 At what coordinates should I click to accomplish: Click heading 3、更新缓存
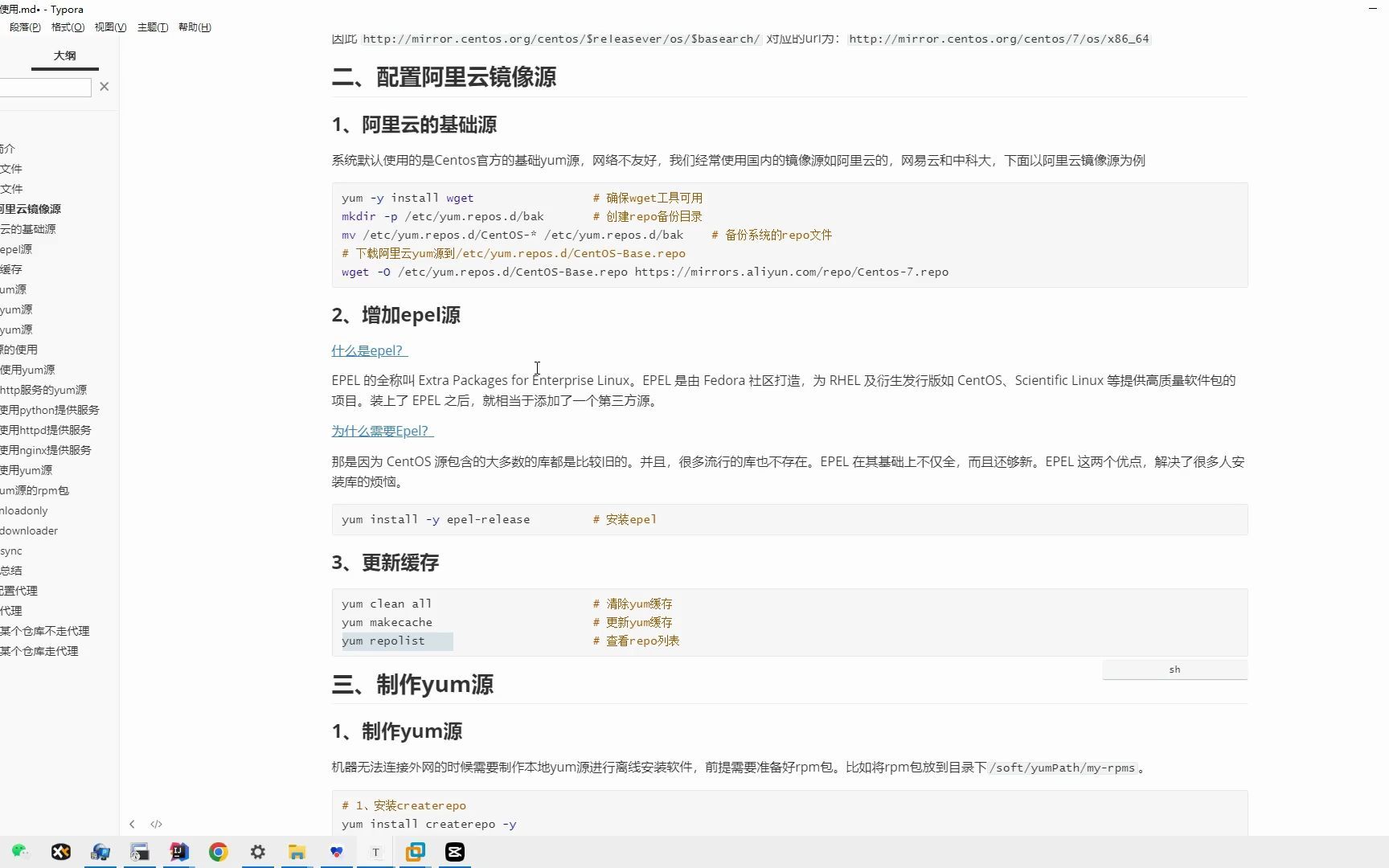tap(385, 563)
